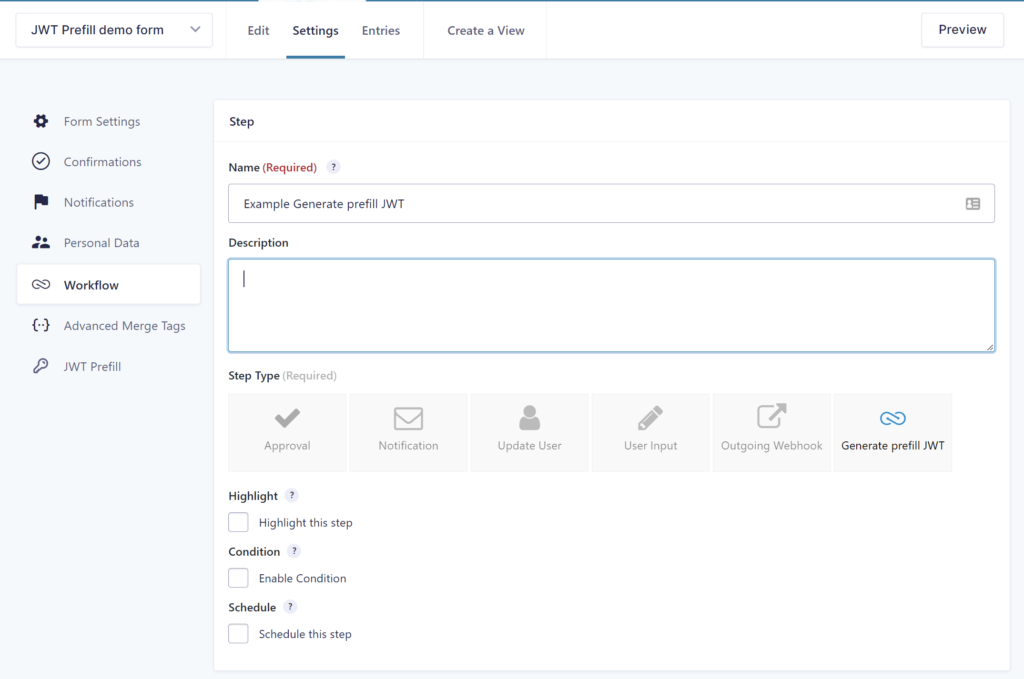Select Workflow in the settings sidebar
This screenshot has height=679, width=1024.
click(108, 285)
